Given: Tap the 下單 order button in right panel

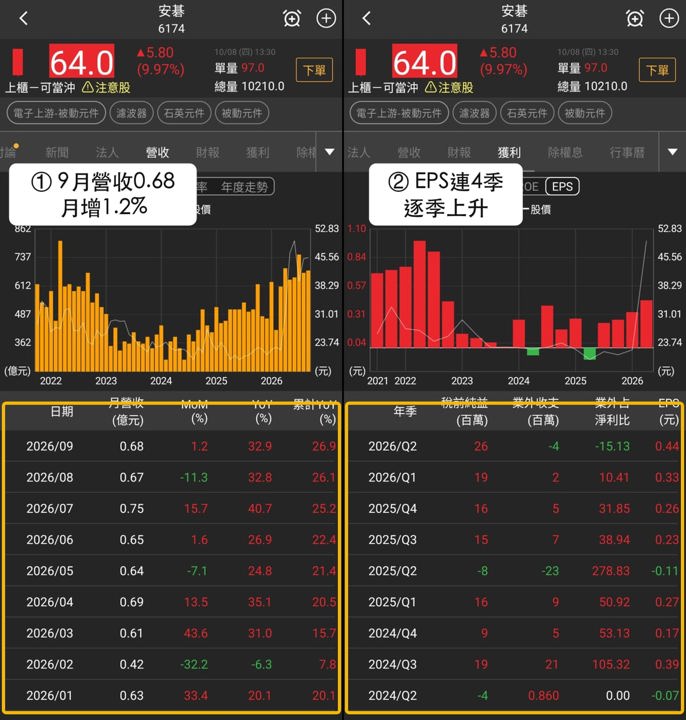Looking at the screenshot, I should pos(658,70).
